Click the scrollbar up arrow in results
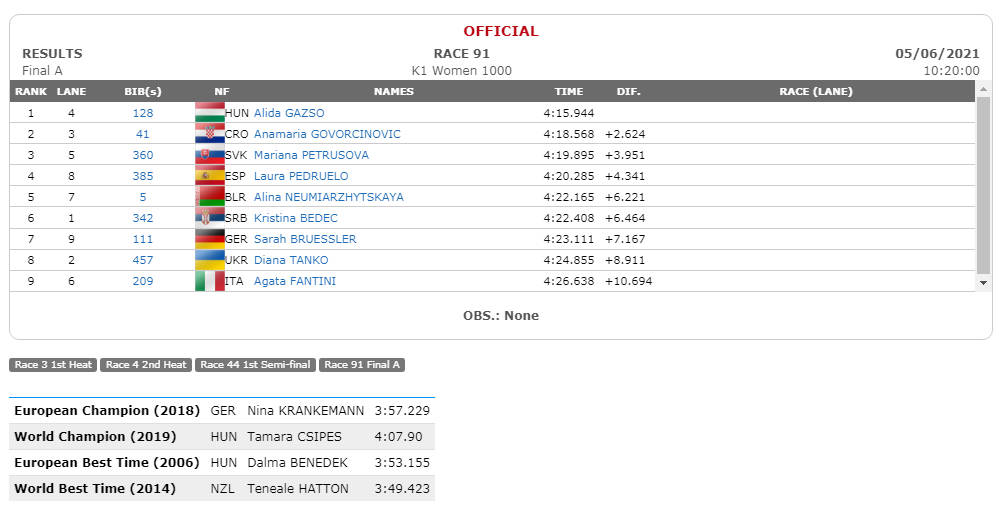Image resolution: width=1000 pixels, height=525 pixels. [983, 89]
